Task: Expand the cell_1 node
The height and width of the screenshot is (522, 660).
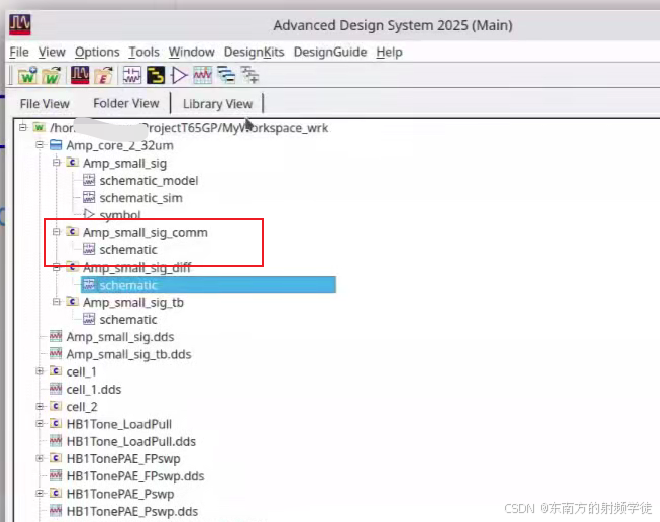Action: pyautogui.click(x=40, y=371)
